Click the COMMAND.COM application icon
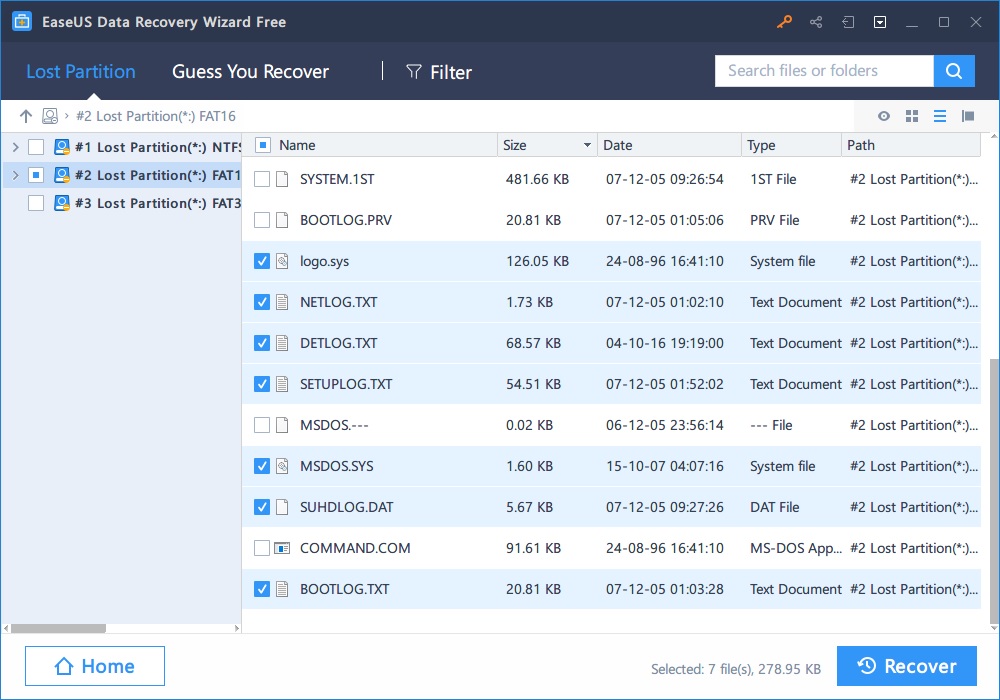This screenshot has height=700, width=1000. [x=282, y=548]
